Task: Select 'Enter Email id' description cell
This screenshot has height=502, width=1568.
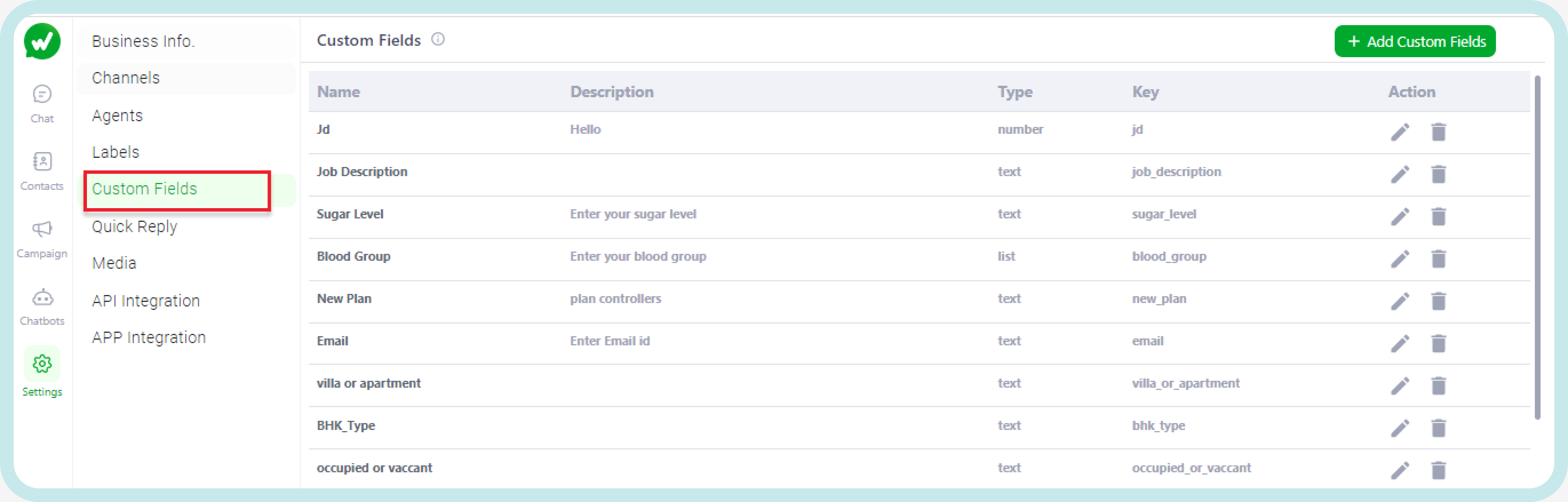Action: (x=610, y=341)
